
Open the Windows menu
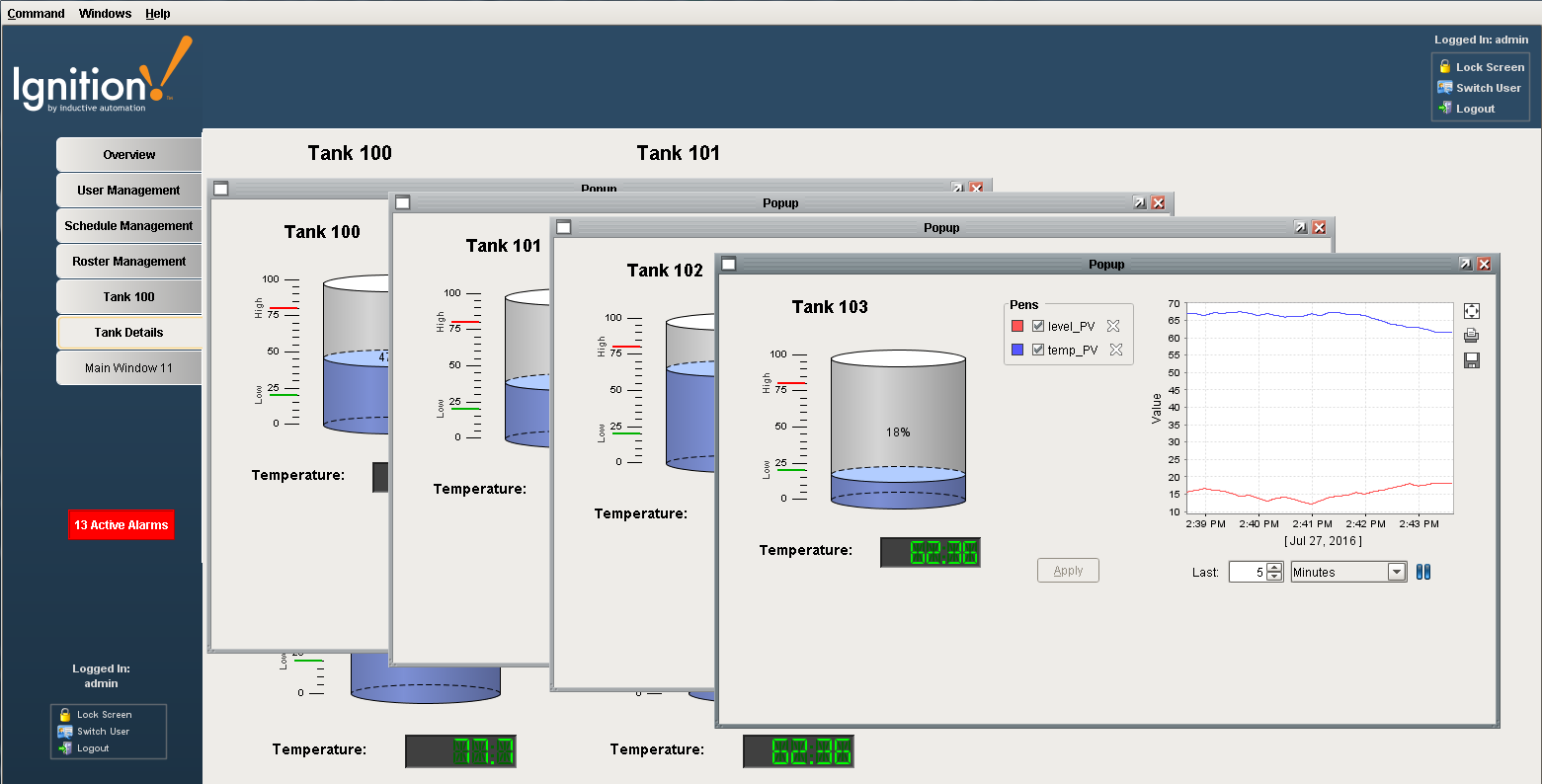pyautogui.click(x=104, y=13)
